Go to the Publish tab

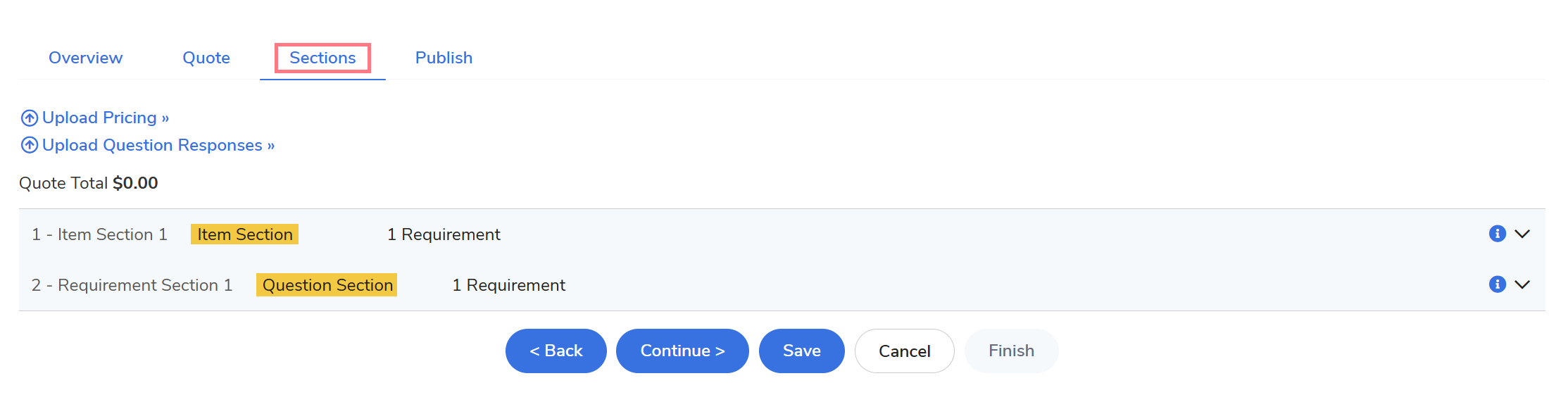tap(444, 58)
